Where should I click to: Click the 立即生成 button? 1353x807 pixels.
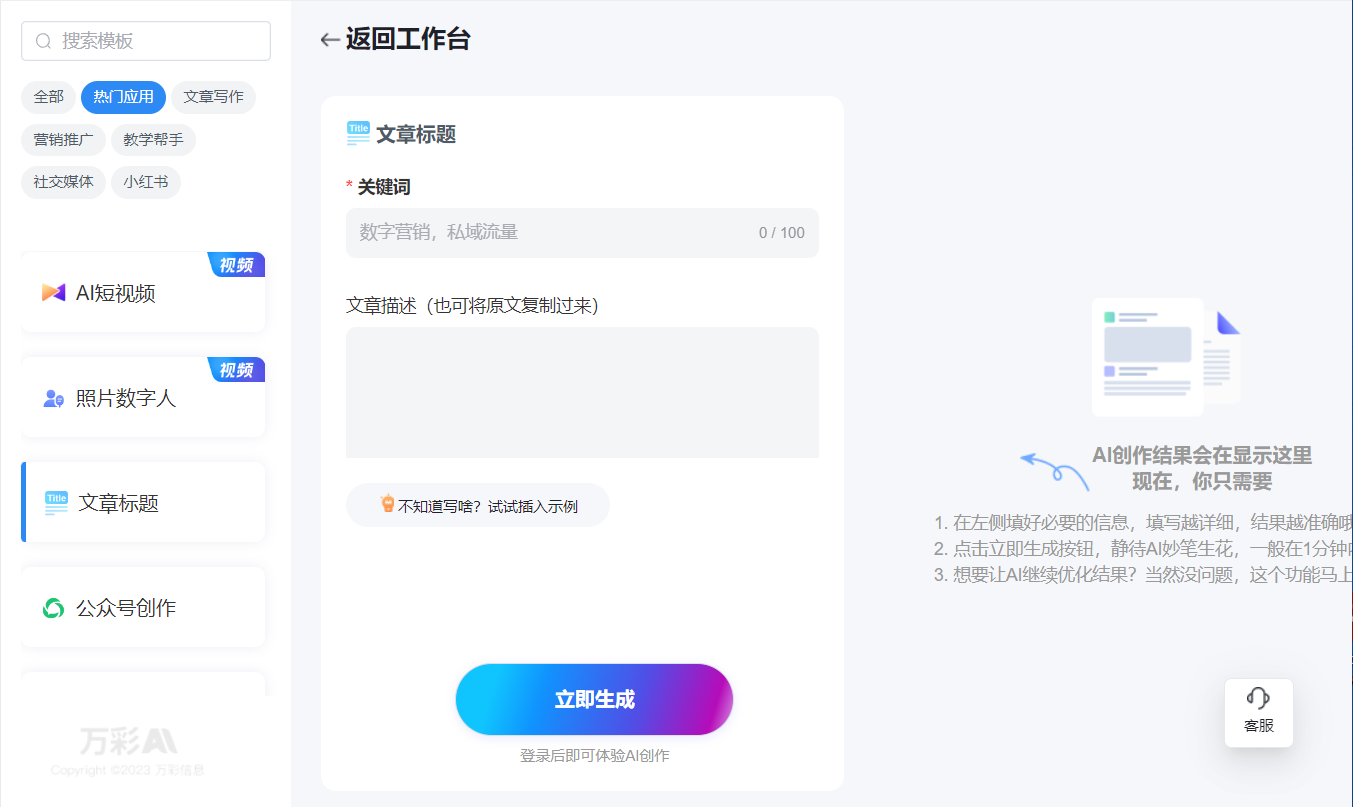tap(595, 700)
